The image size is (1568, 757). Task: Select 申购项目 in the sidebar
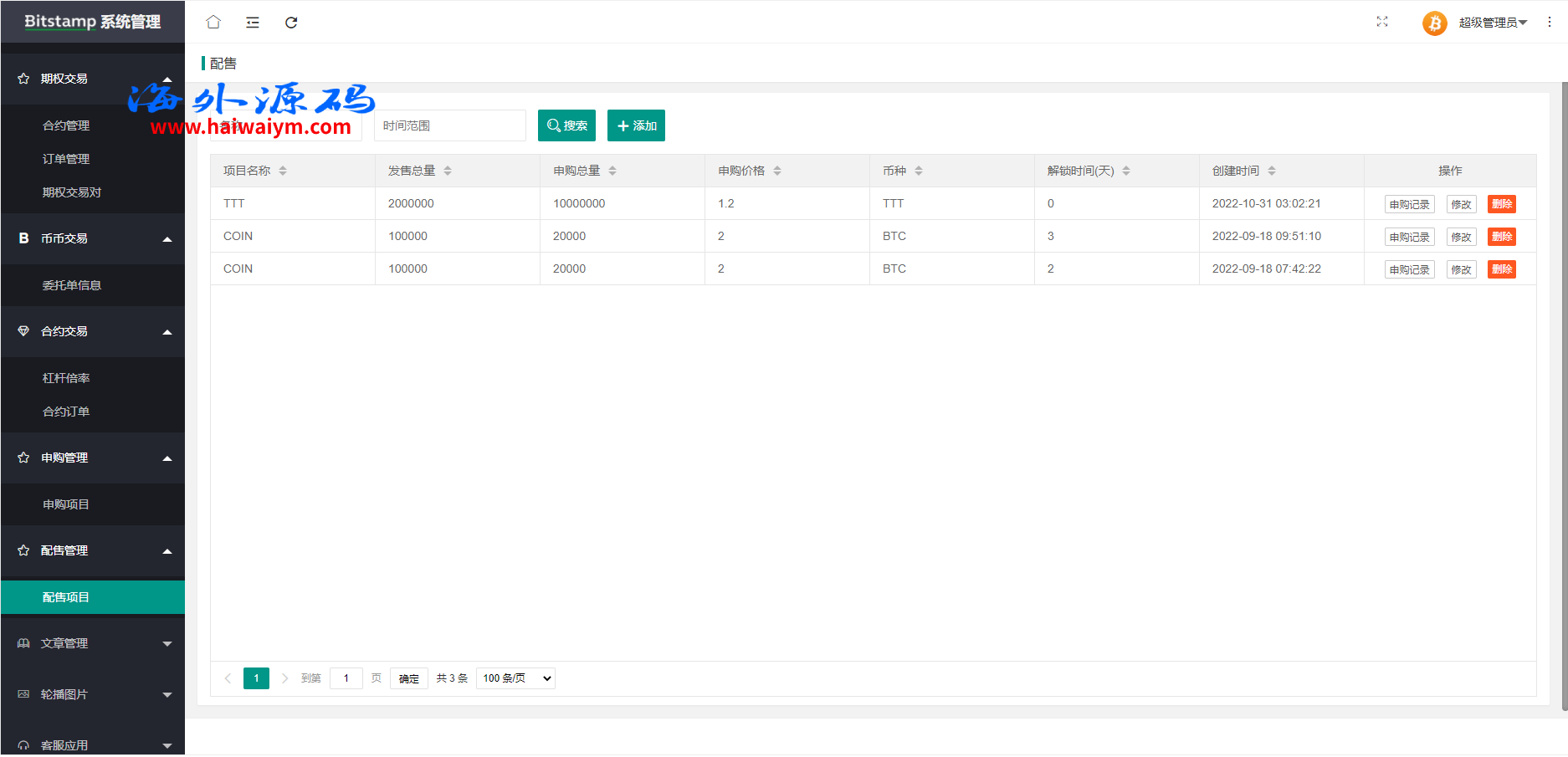66,504
